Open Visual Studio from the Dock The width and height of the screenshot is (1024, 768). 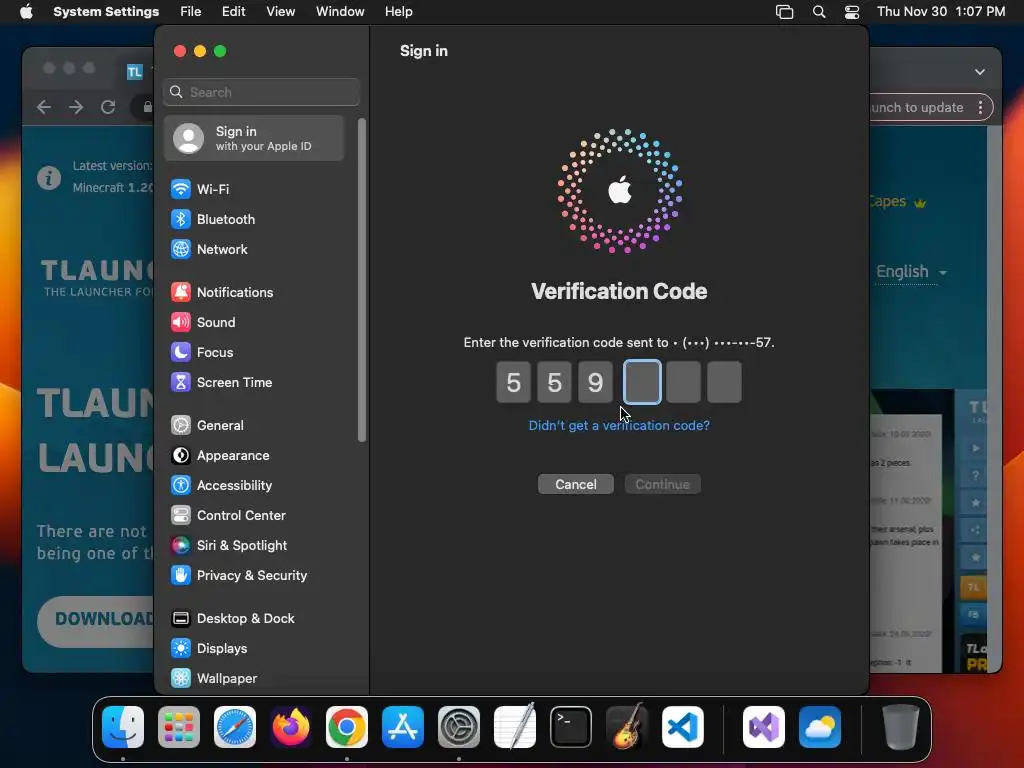tap(764, 727)
